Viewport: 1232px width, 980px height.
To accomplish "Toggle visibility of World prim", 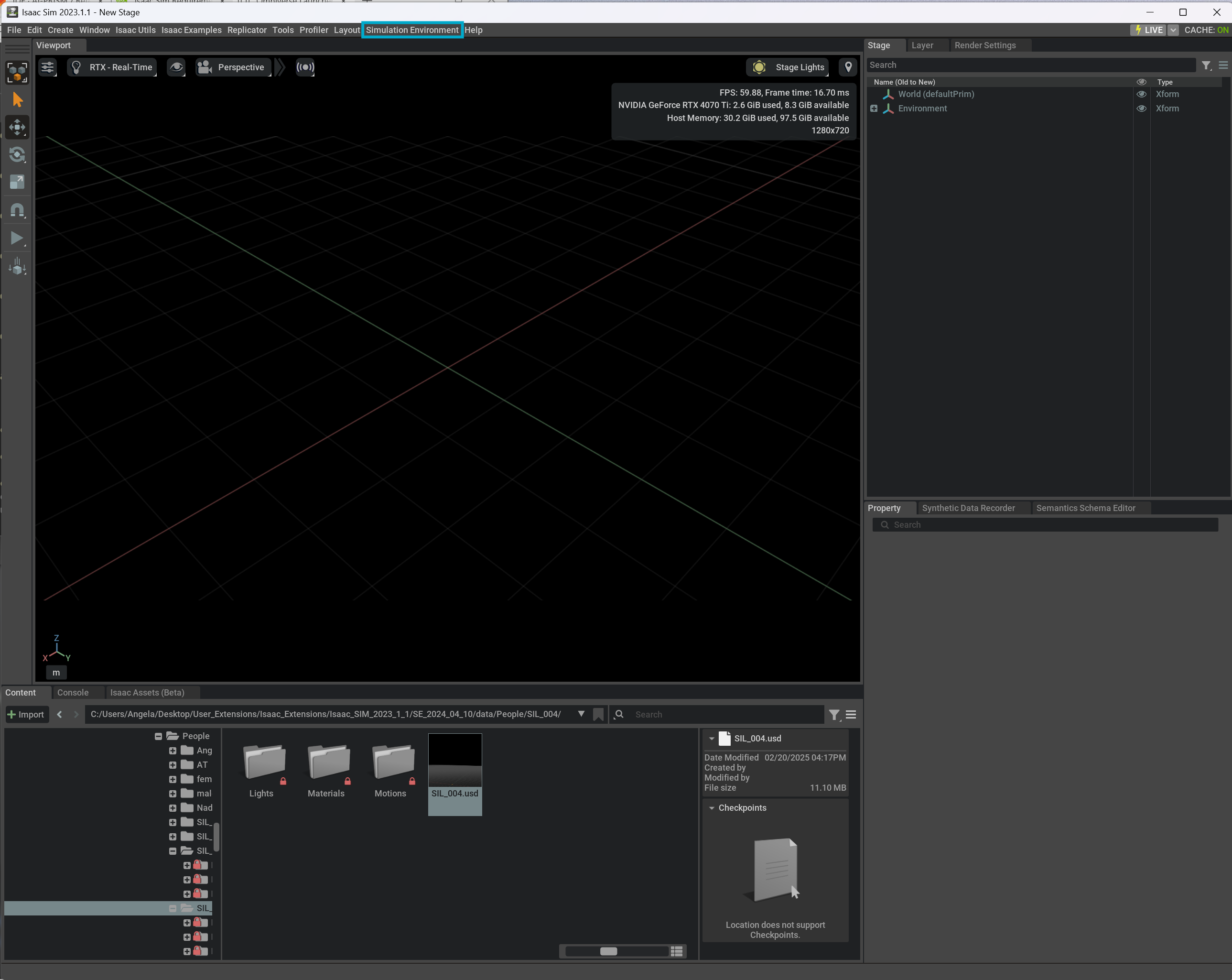I will [1141, 94].
